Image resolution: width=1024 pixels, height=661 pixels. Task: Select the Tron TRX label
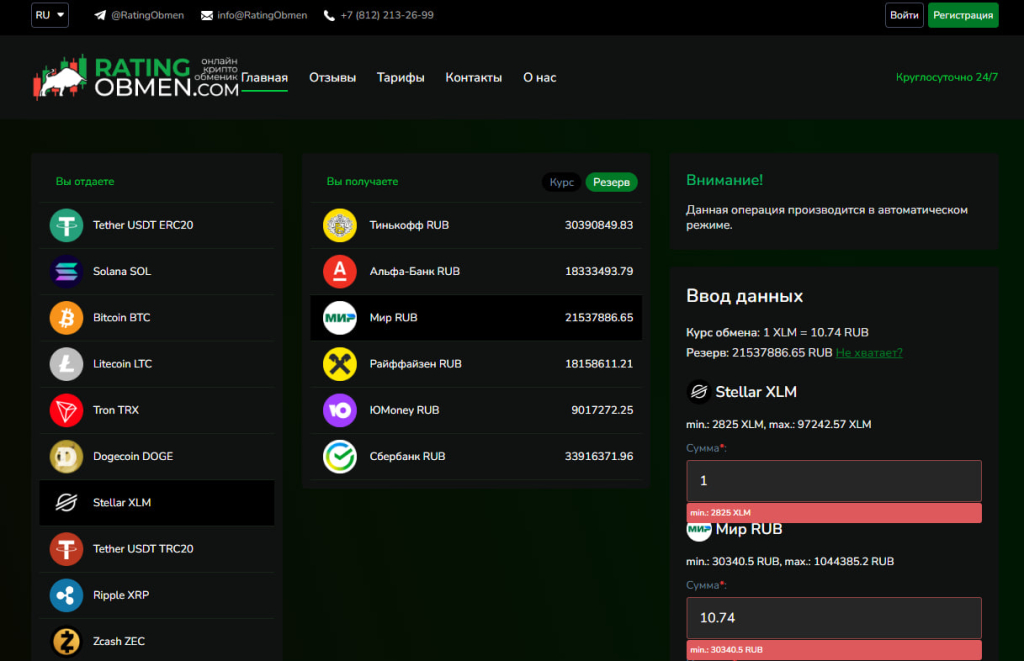tap(116, 411)
